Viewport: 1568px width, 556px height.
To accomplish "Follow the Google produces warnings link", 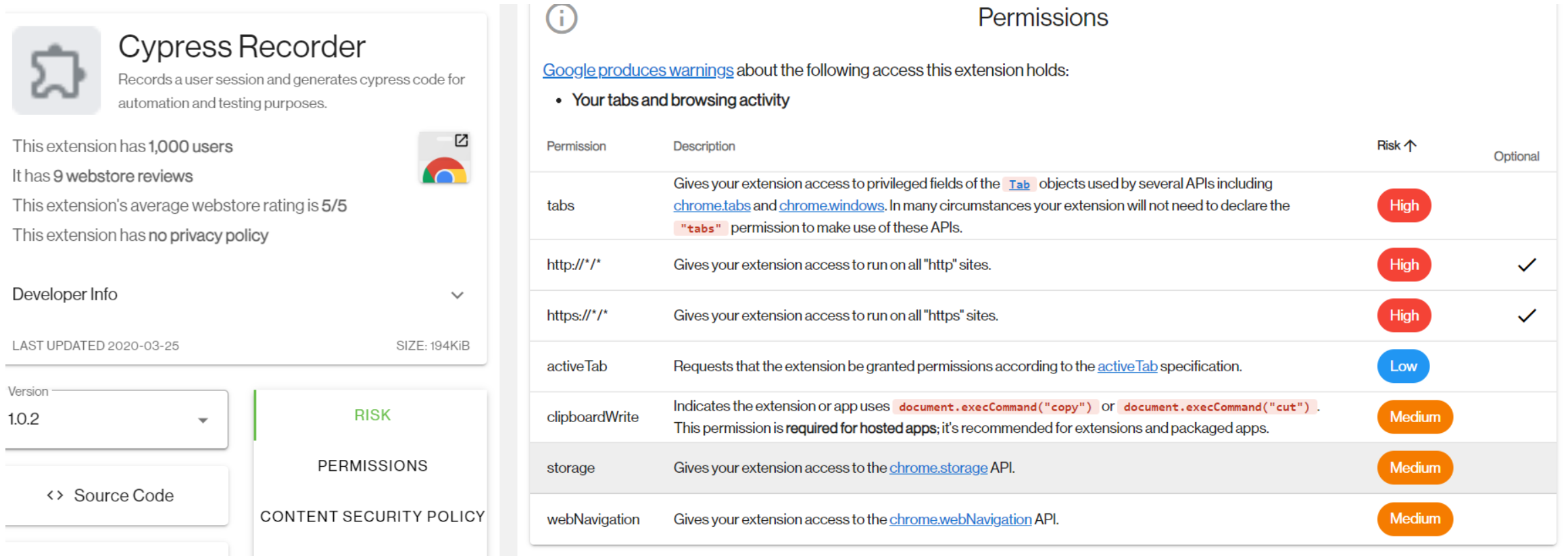I will coord(637,70).
